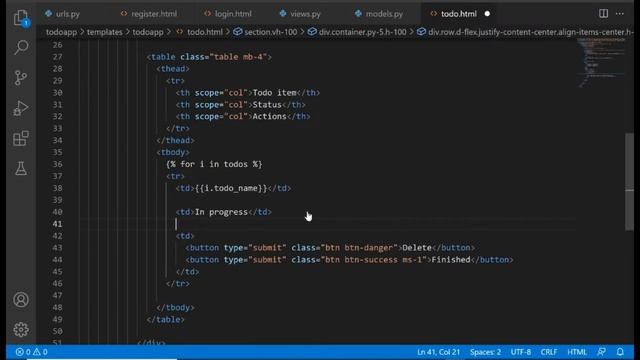Screen dimensions: 640x360
Task: Open the todo.html breadcrumb
Action: pyautogui.click(x=200, y=32)
